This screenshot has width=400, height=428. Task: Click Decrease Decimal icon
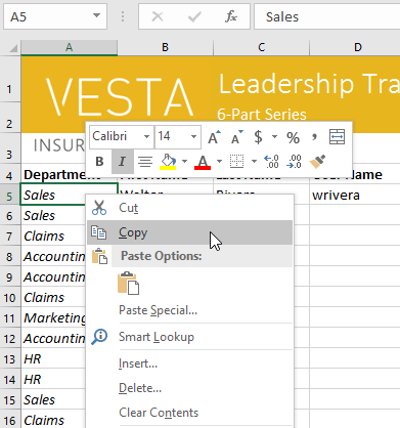pos(294,162)
